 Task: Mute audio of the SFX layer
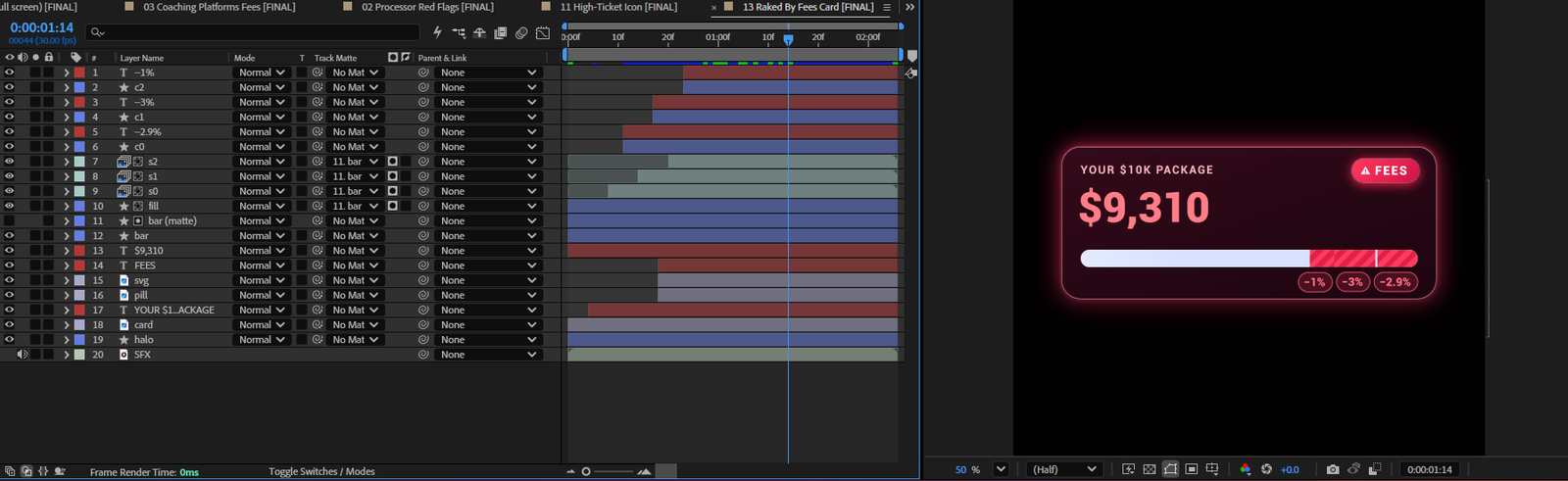[x=23, y=355]
